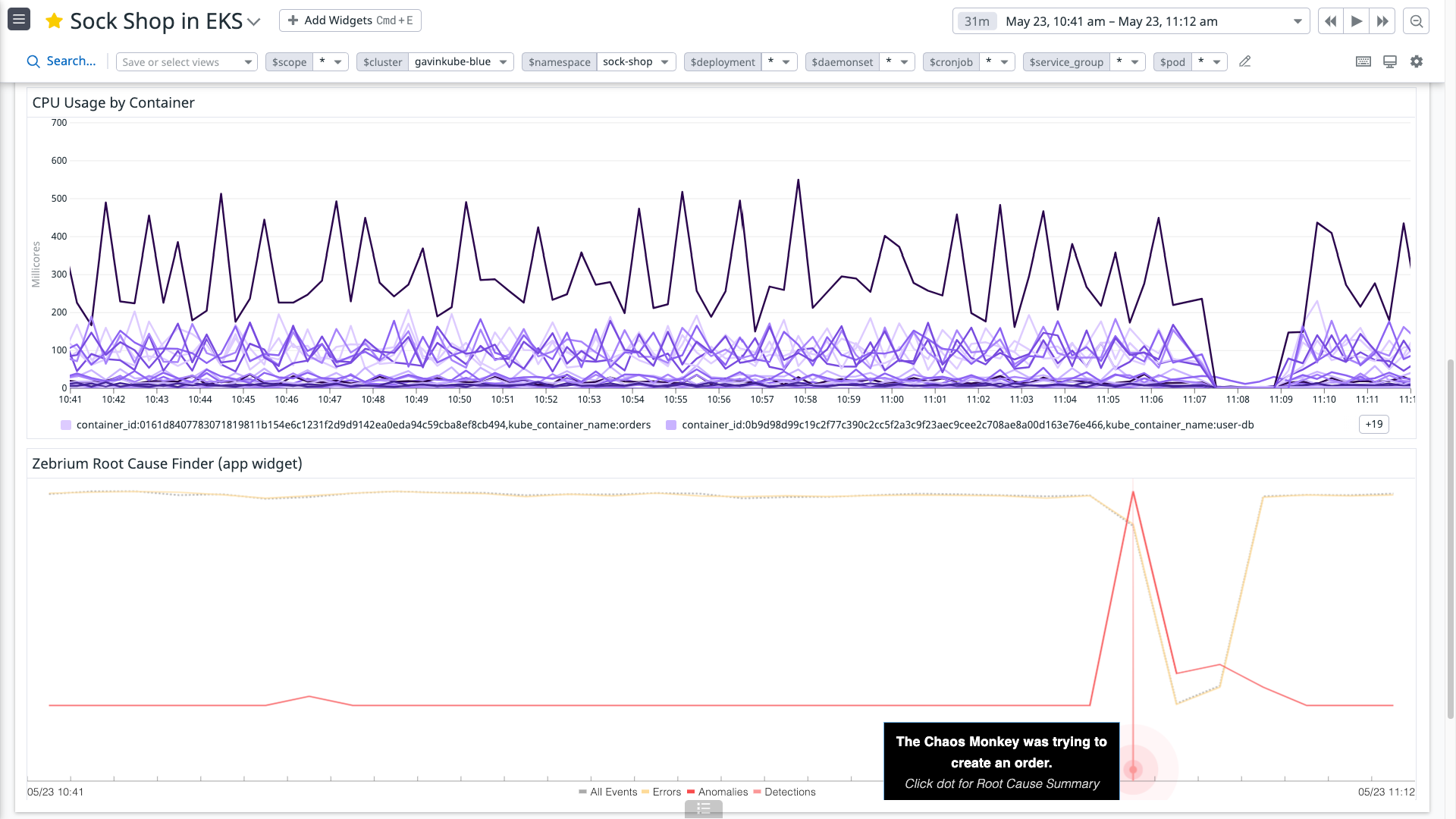Open the hamburger menu in top-left corner
The height and width of the screenshot is (819, 1456).
point(19,19)
